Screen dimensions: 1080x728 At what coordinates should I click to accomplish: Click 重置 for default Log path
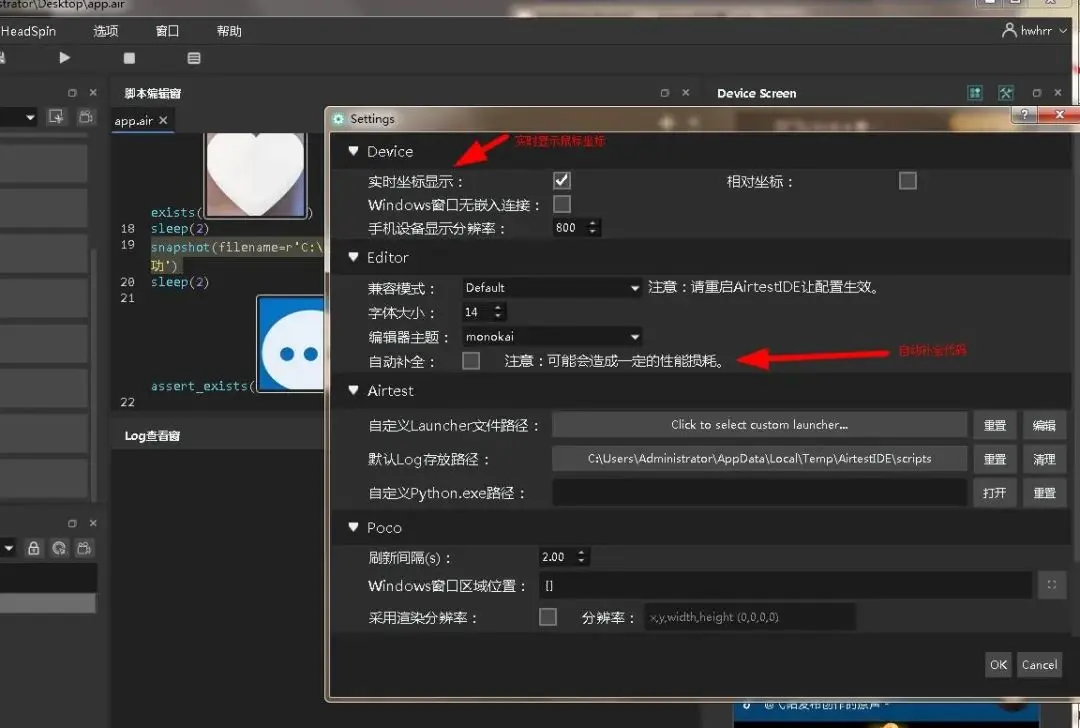tap(995, 459)
